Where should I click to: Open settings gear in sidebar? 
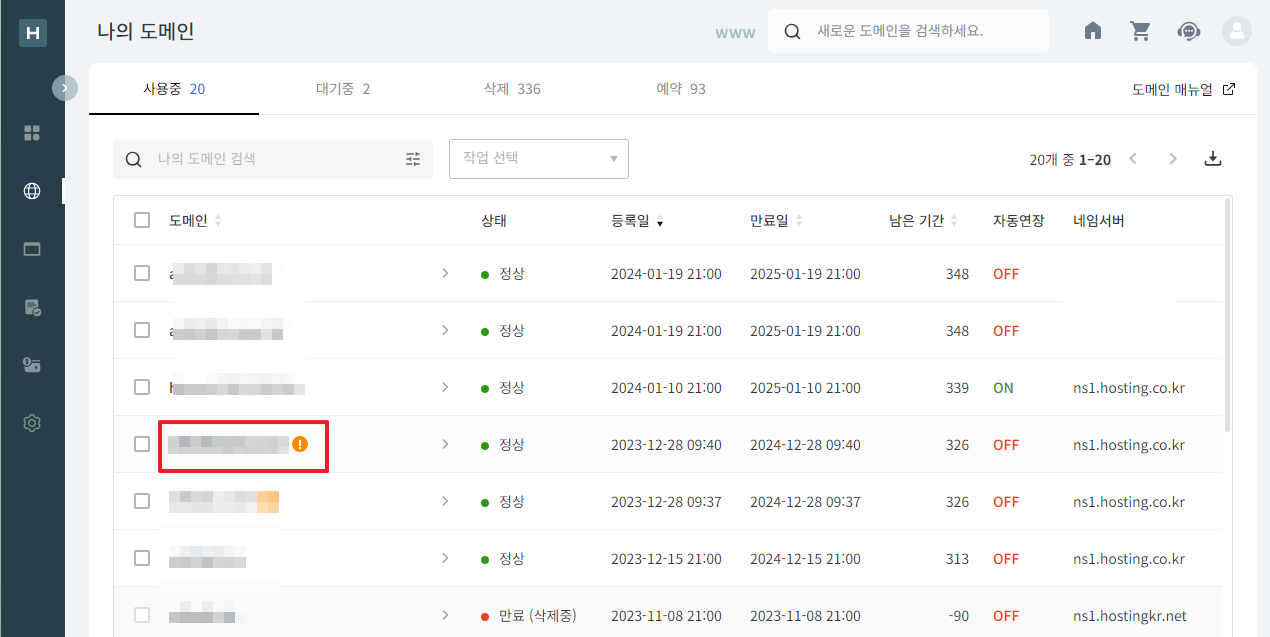point(32,423)
